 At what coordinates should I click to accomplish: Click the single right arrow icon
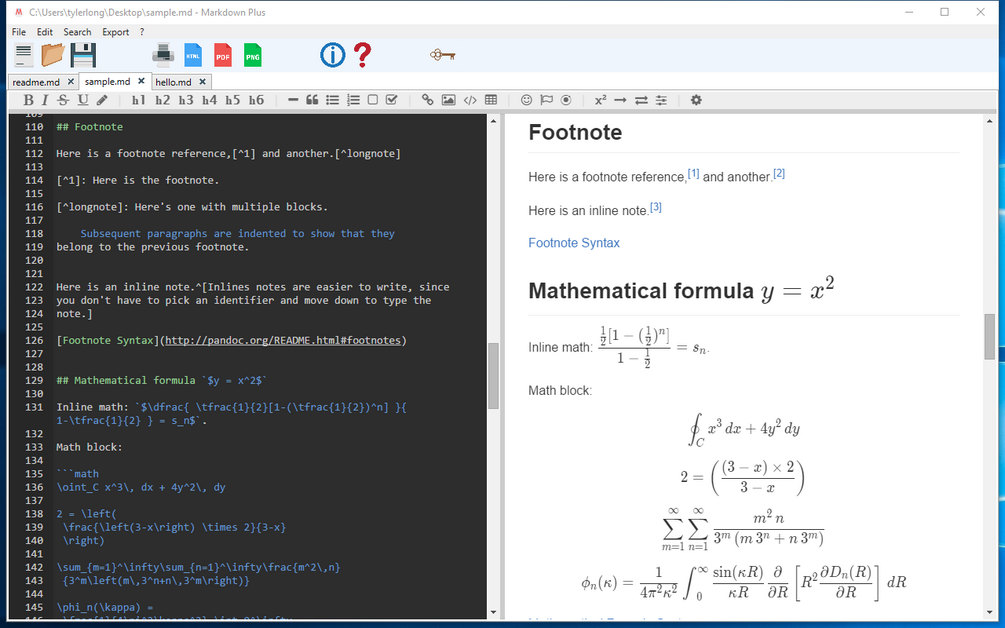[x=620, y=100]
